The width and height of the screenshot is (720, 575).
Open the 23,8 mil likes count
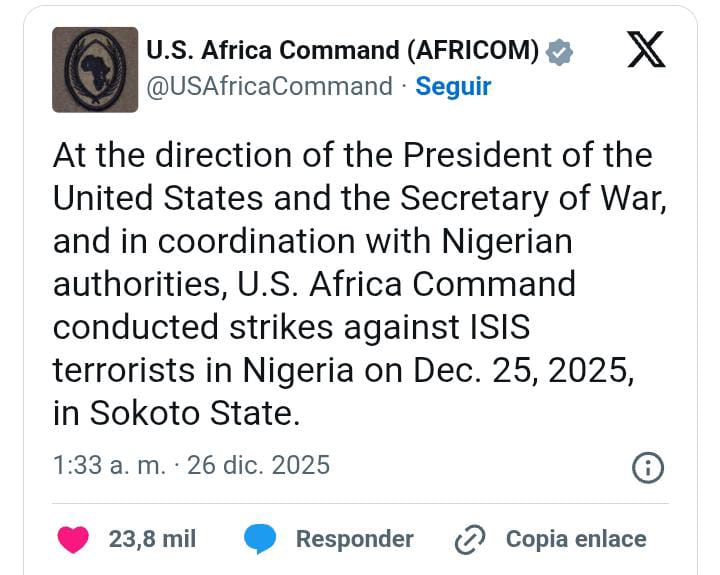tap(152, 539)
